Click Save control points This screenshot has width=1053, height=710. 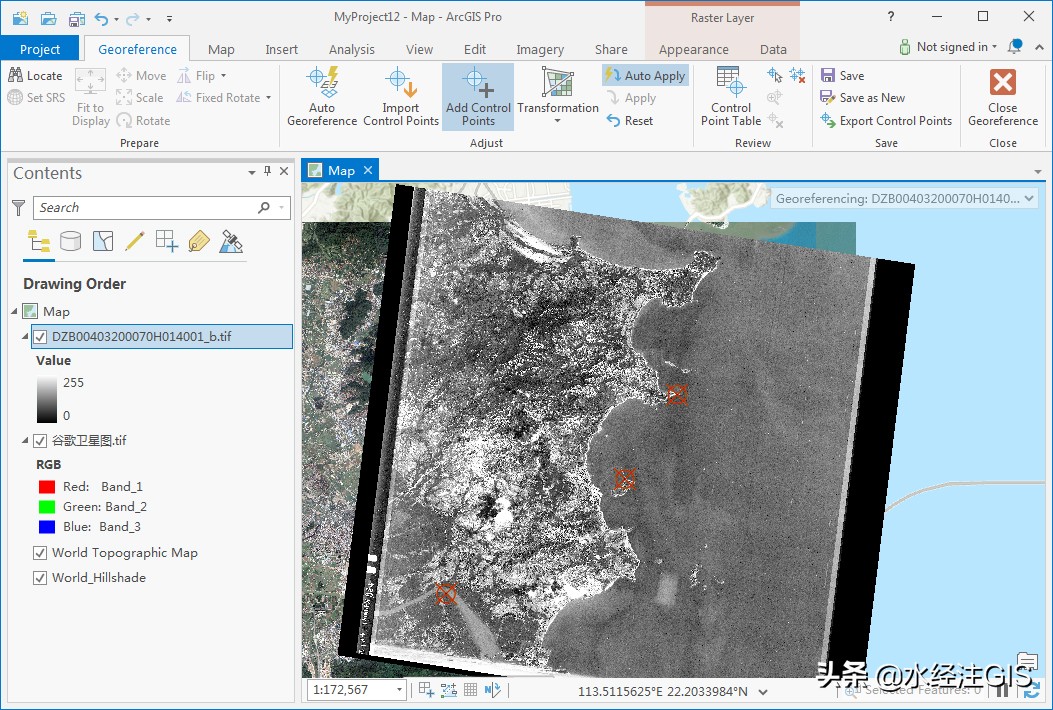click(842, 76)
